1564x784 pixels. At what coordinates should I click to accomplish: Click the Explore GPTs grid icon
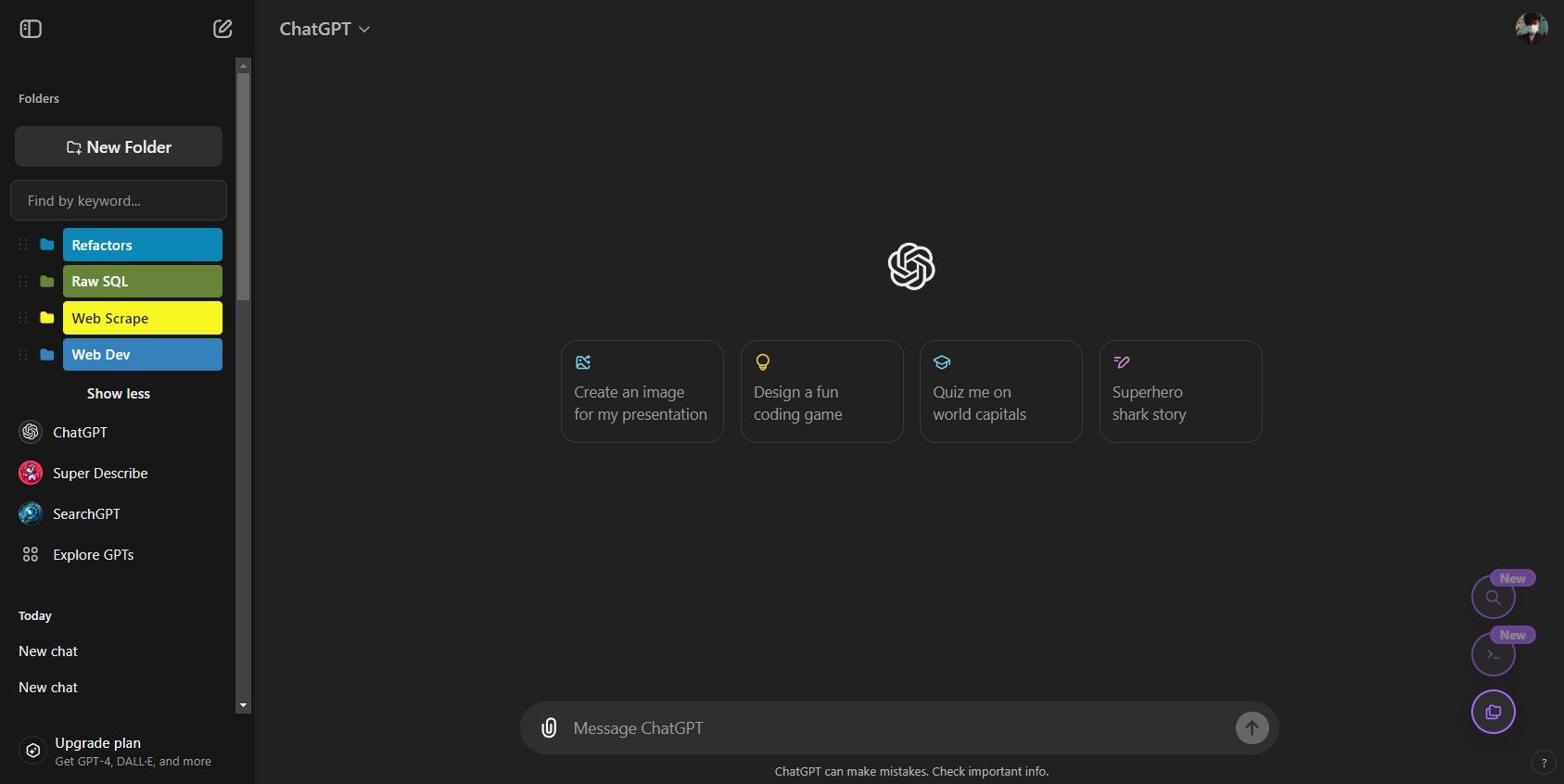31,554
